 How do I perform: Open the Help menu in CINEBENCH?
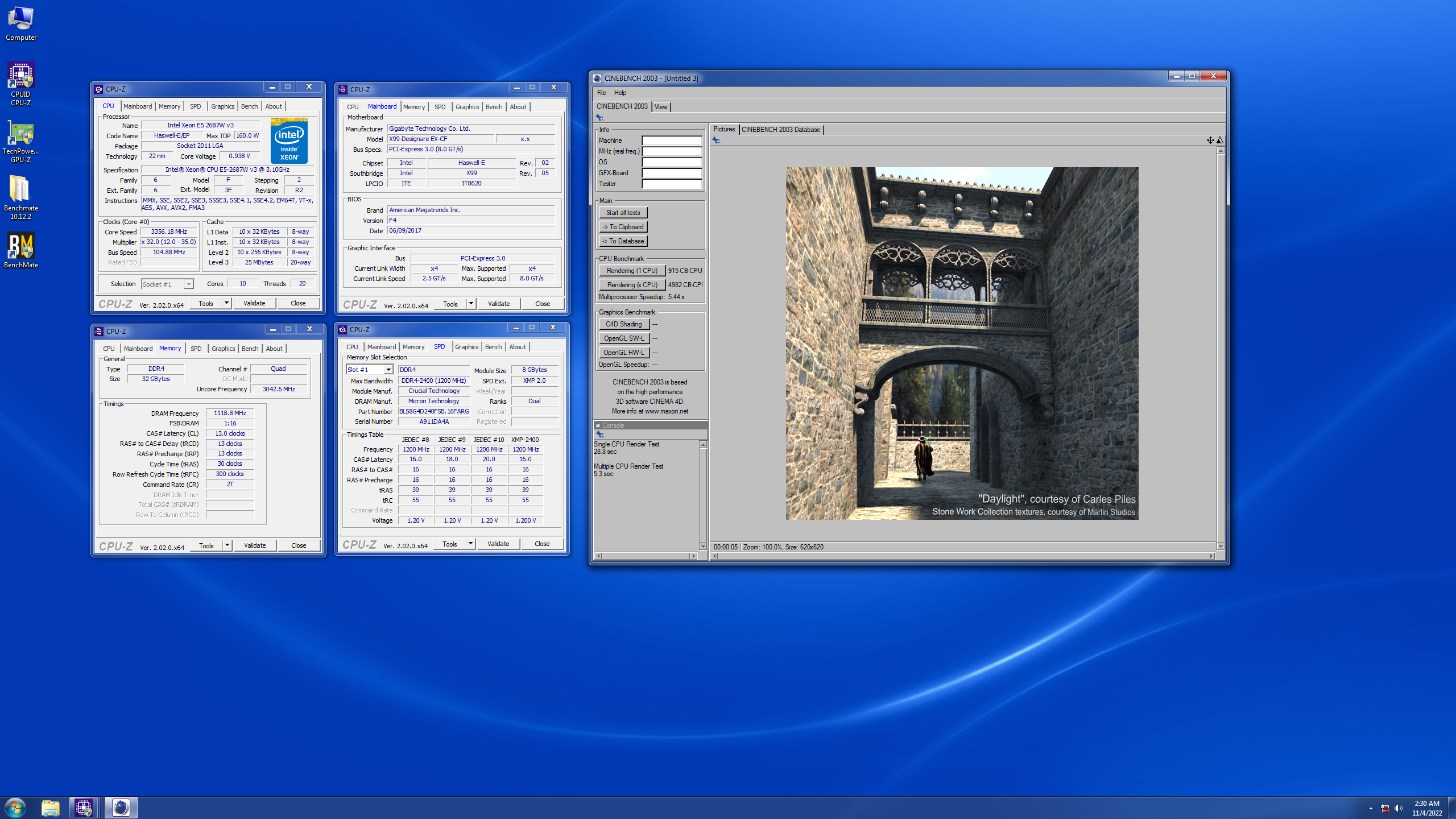pyautogui.click(x=620, y=93)
